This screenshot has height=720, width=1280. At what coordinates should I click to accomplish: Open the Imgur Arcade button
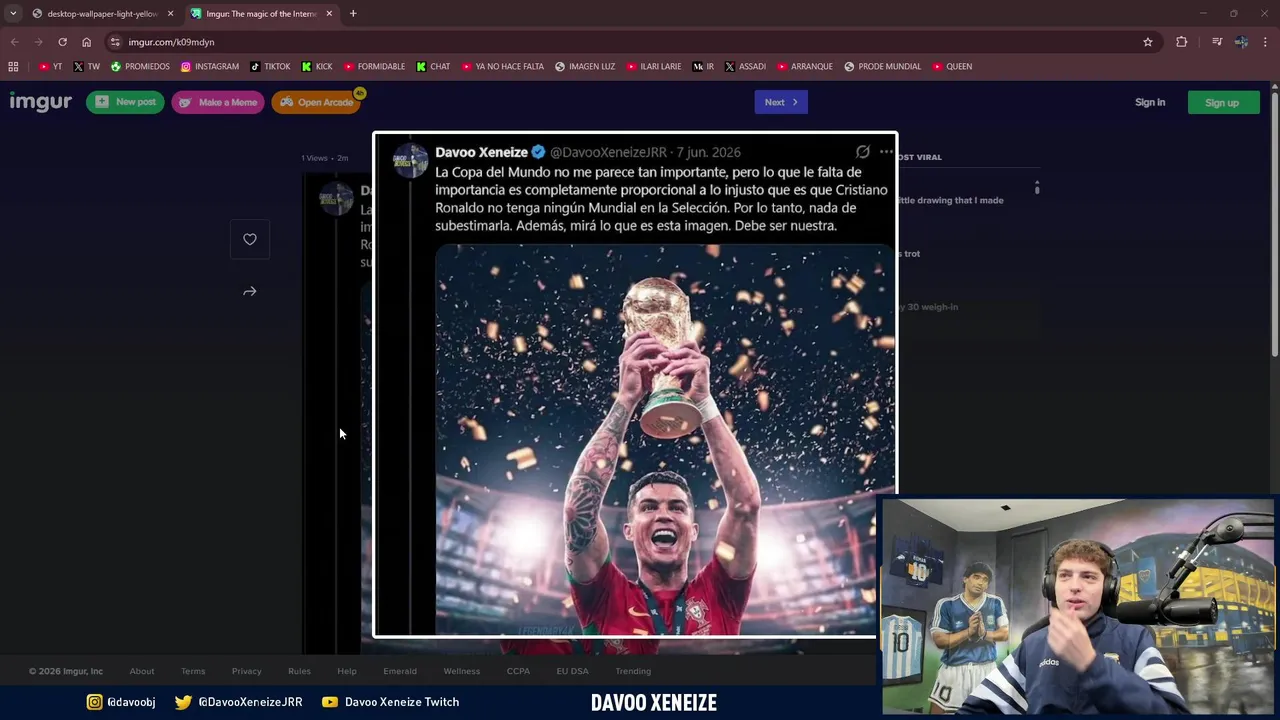point(316,102)
